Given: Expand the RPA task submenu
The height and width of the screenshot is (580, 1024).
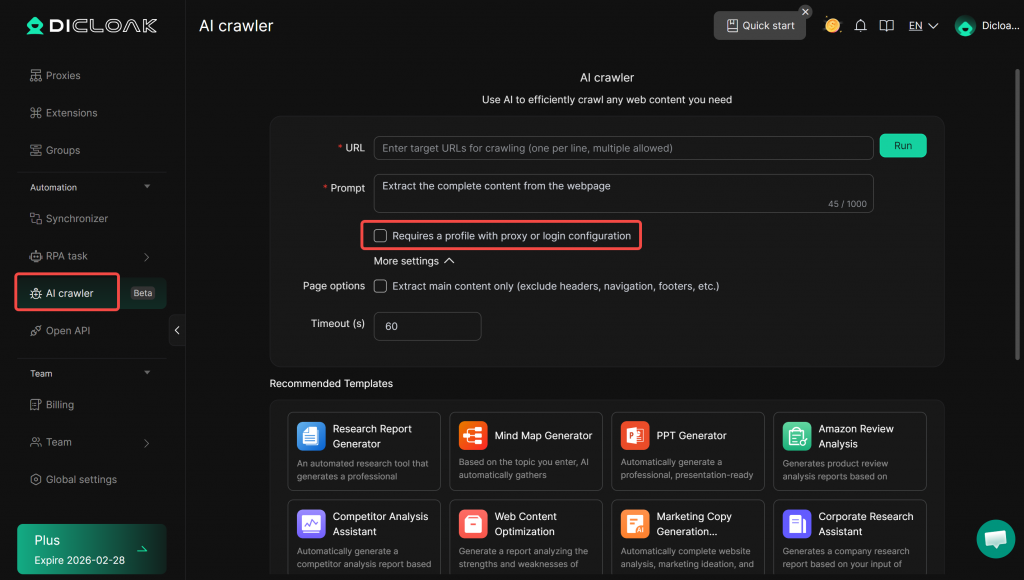Looking at the screenshot, I should (x=146, y=257).
